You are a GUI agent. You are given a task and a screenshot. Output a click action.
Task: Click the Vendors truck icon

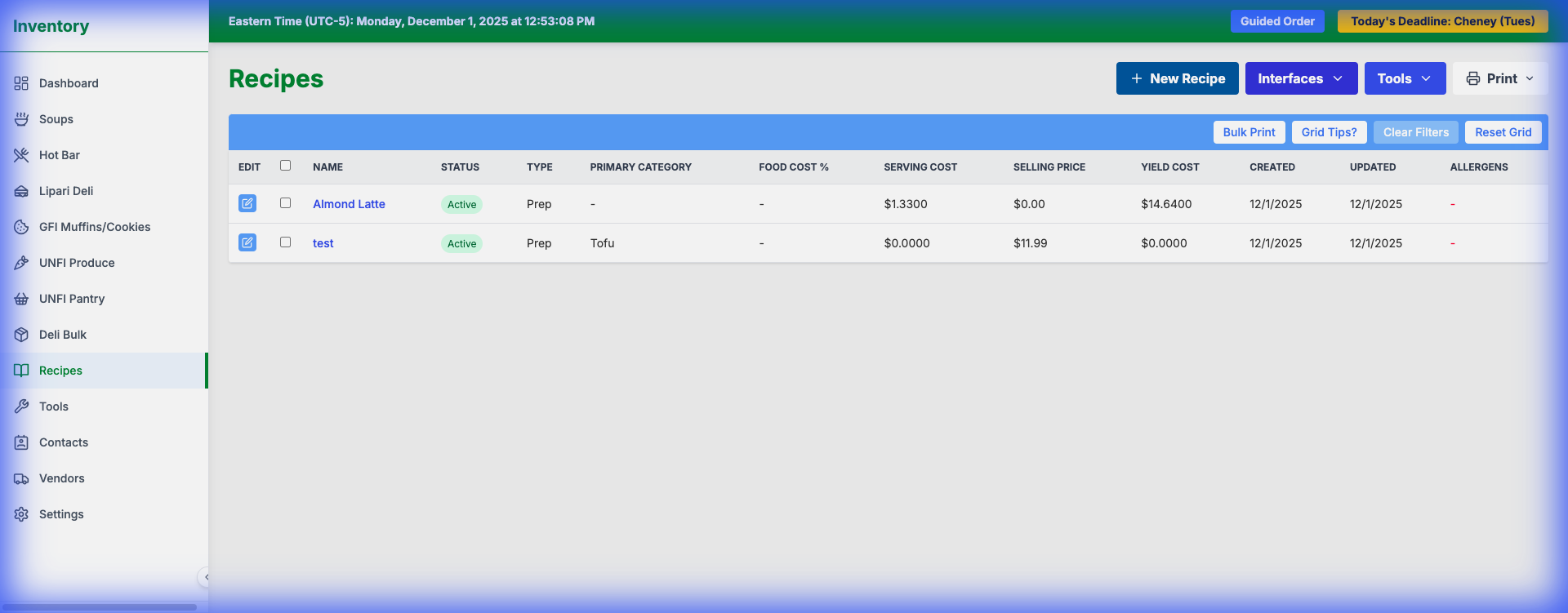click(x=21, y=478)
